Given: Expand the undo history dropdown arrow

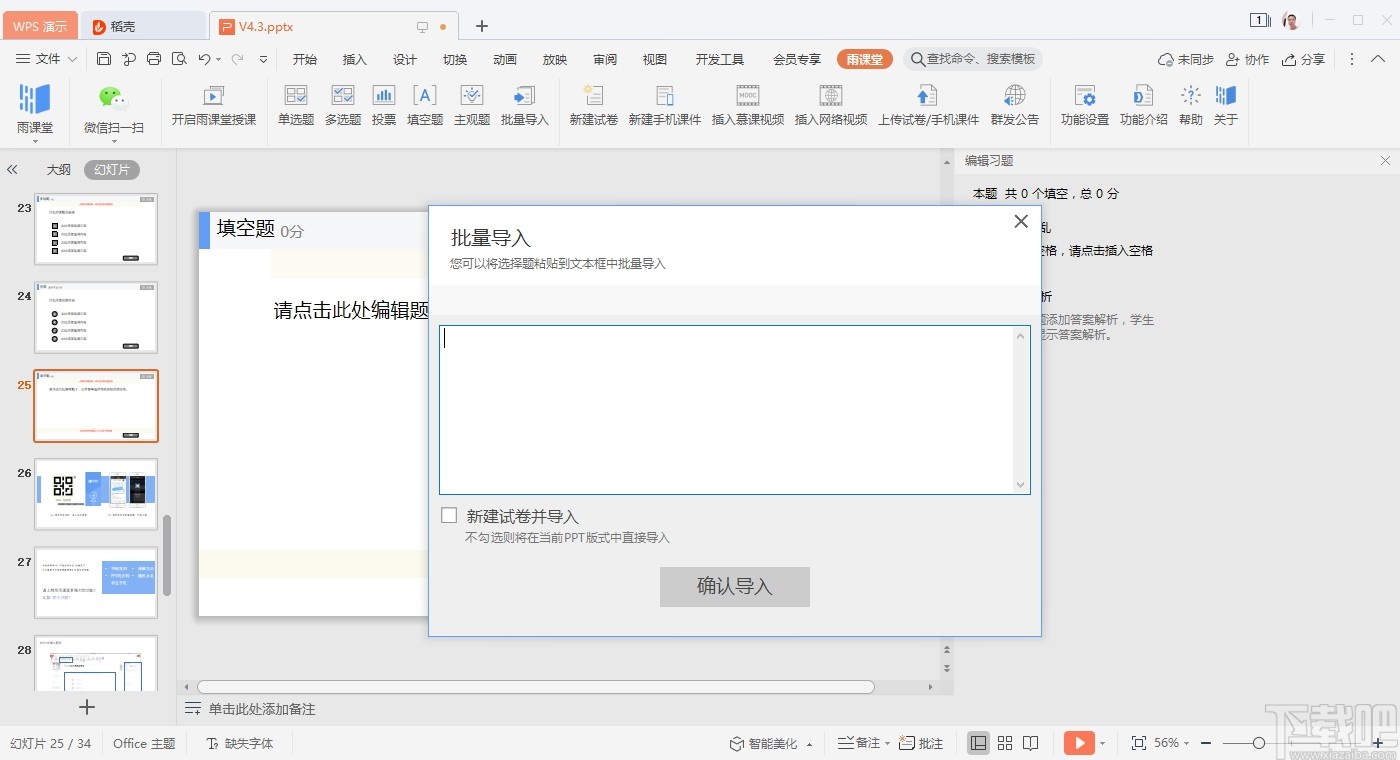Looking at the screenshot, I should (x=220, y=60).
